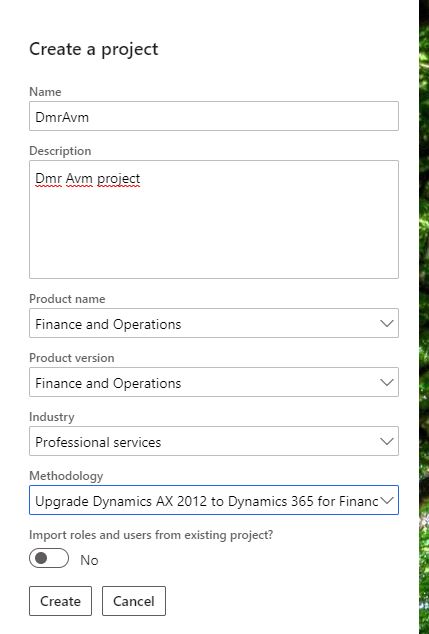Click the Create button
Image resolution: width=429 pixels, height=634 pixels.
(60, 601)
